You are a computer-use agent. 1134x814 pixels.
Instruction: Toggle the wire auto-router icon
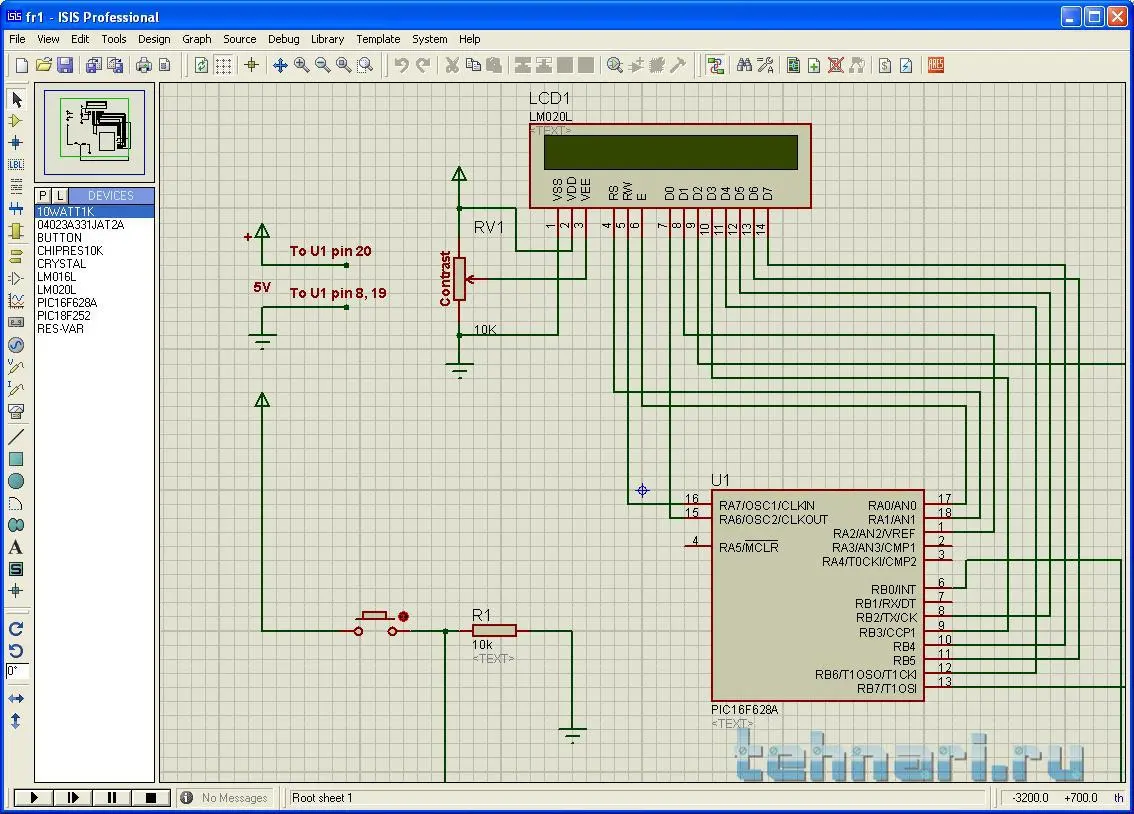[715, 66]
